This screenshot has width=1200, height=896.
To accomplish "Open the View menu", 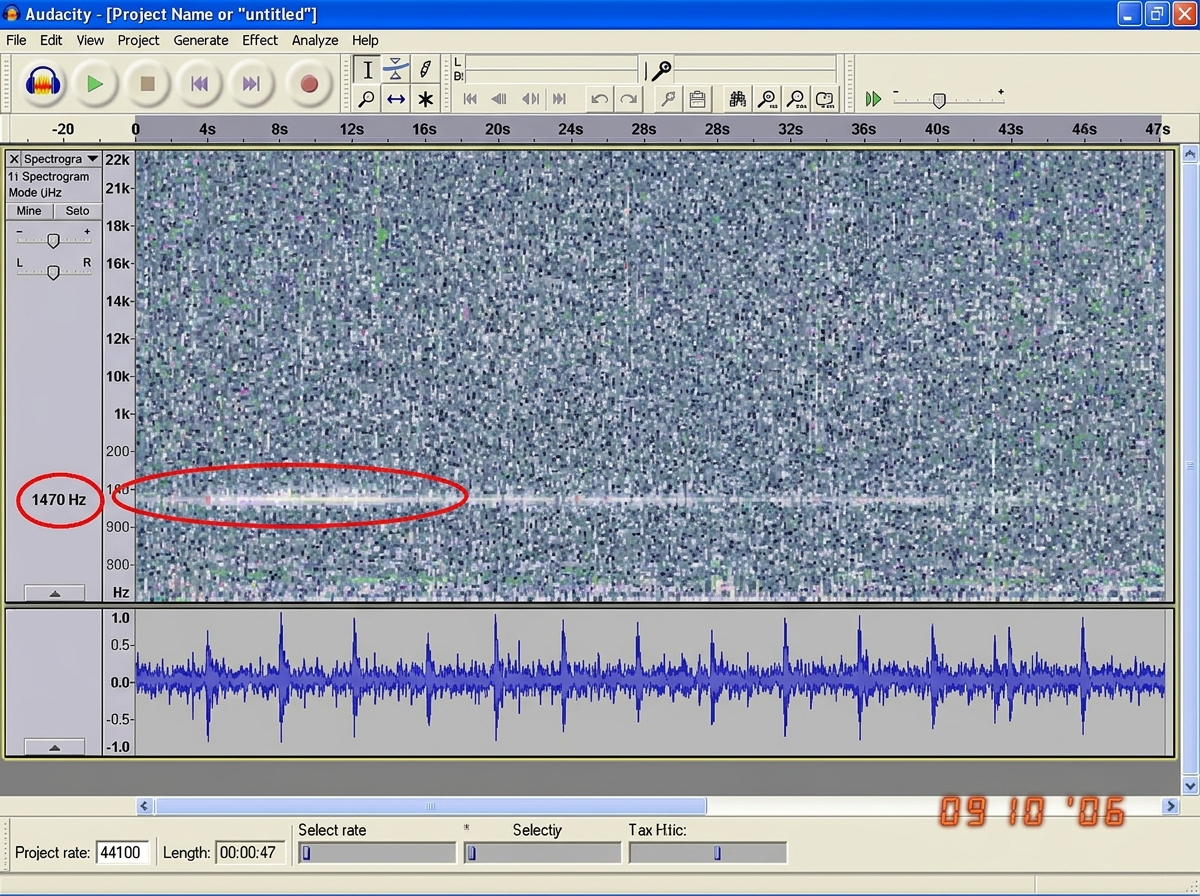I will pos(90,40).
